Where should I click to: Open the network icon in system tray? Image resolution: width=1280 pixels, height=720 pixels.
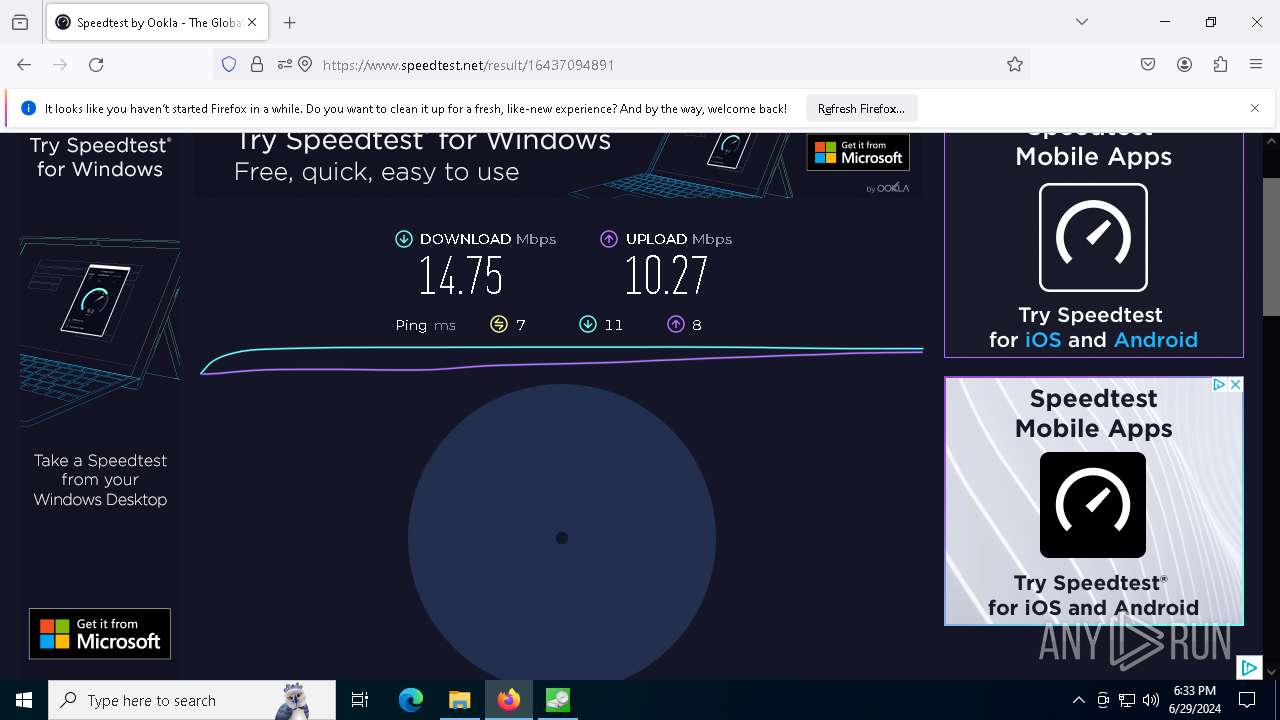[1127, 700]
